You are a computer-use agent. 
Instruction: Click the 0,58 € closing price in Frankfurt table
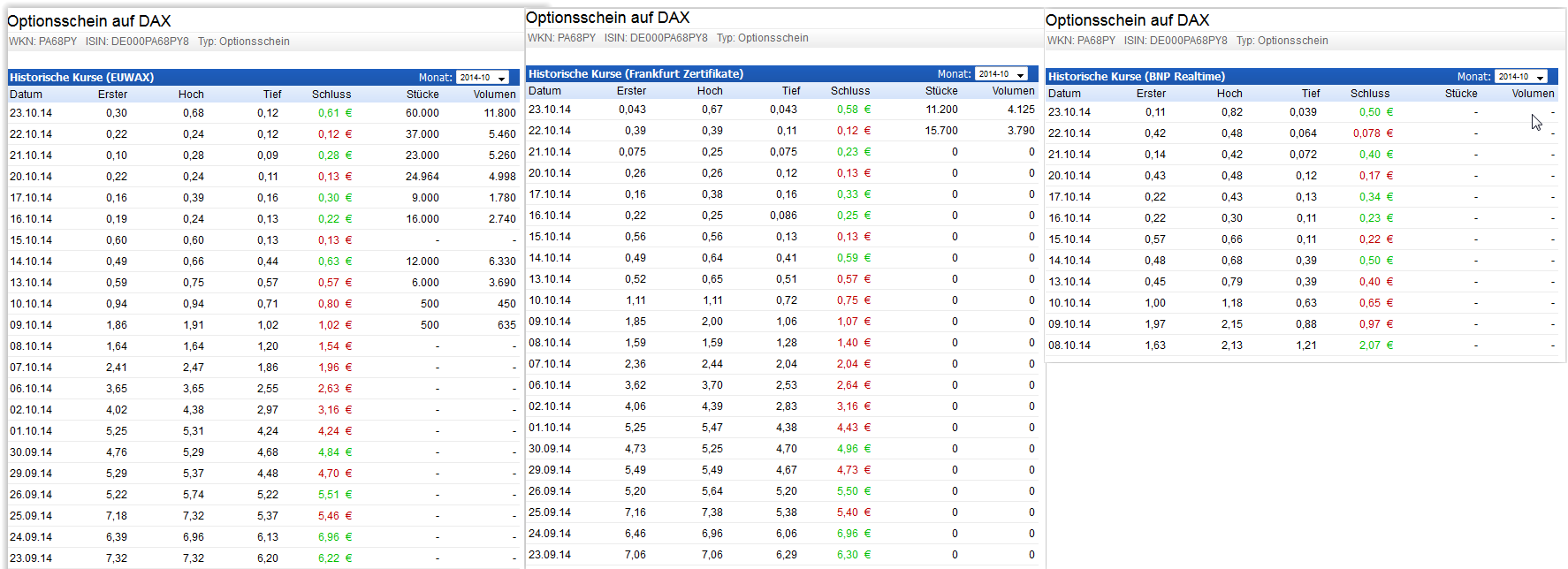tap(853, 110)
